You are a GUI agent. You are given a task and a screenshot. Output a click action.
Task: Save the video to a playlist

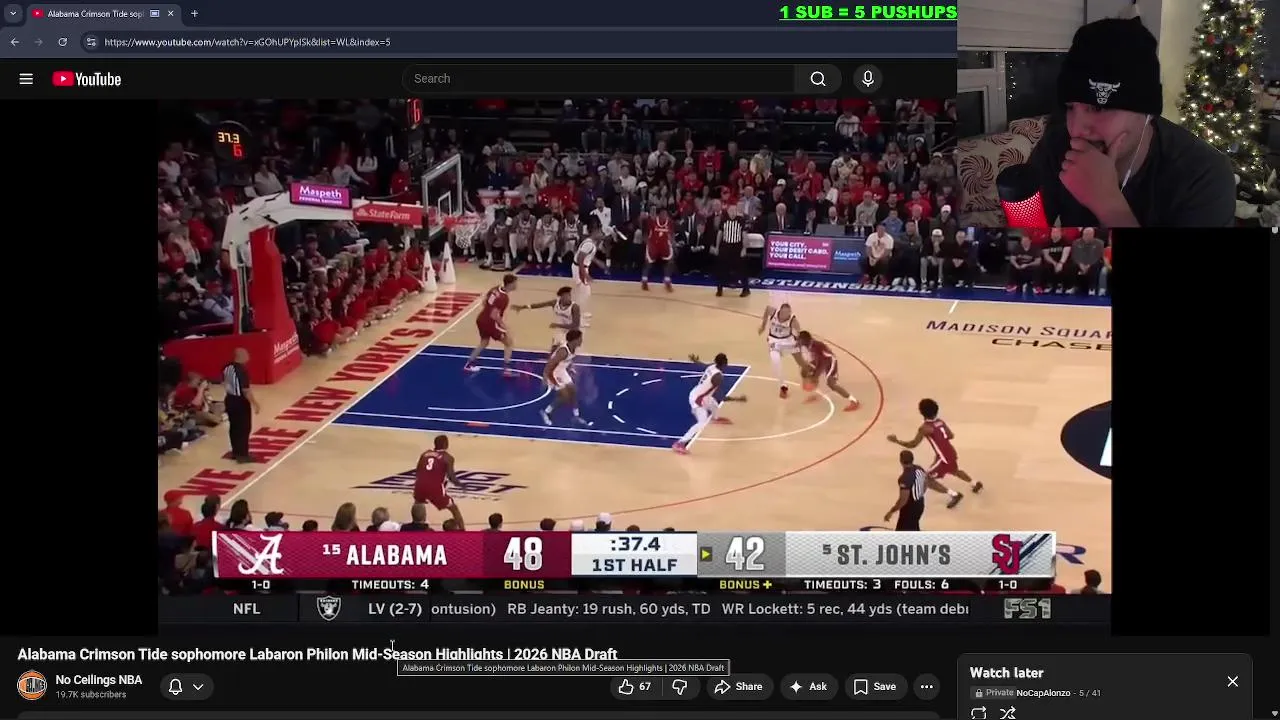[874, 686]
